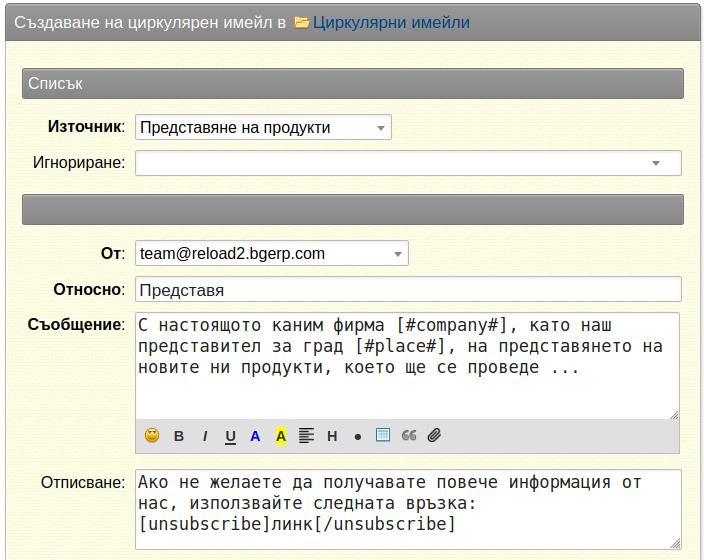Click the Относно subject field
The height and width of the screenshot is (560, 704).
(408, 290)
